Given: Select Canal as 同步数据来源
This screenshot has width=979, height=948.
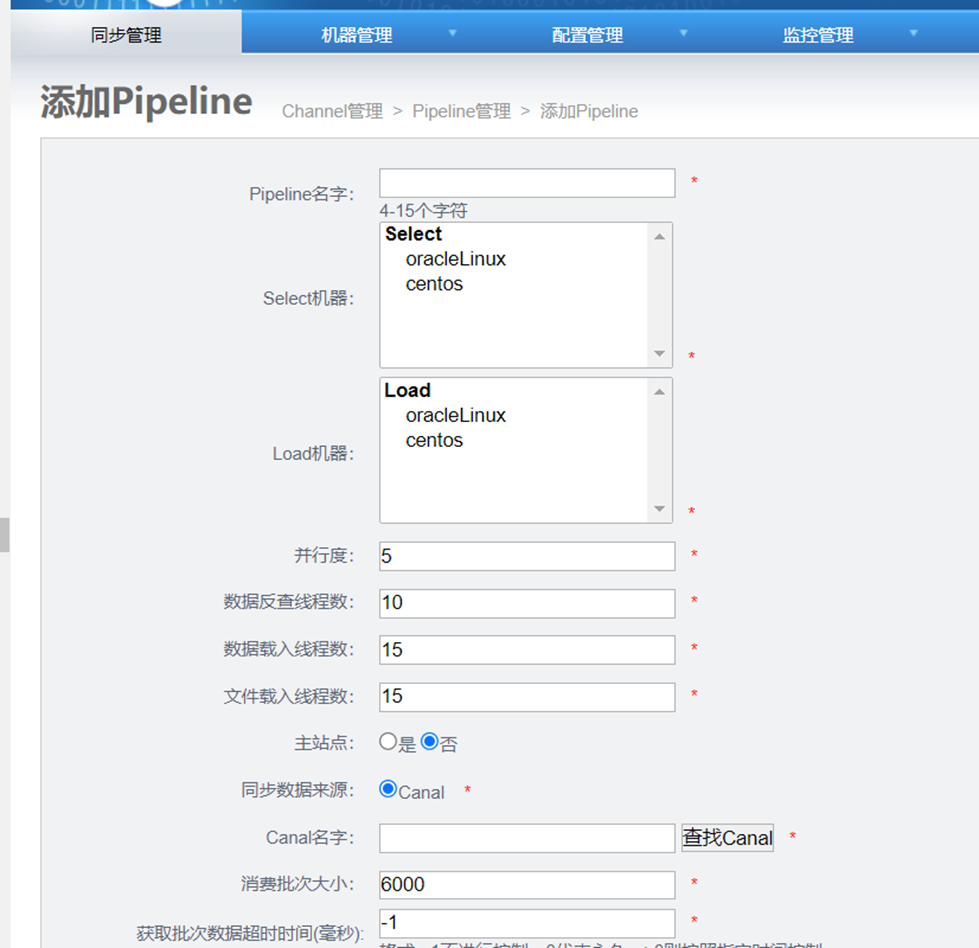Looking at the screenshot, I should coord(388,789).
